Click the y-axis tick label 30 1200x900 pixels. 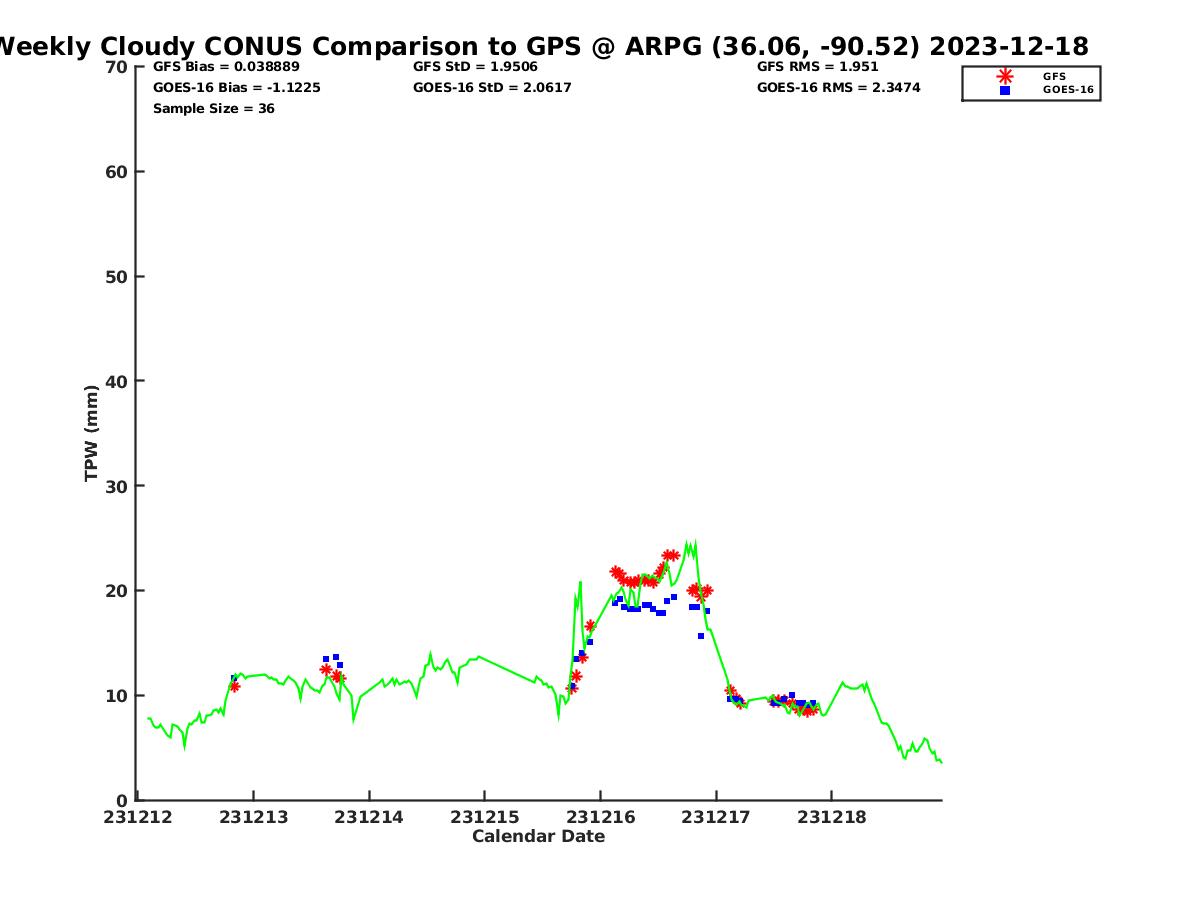pos(117,486)
